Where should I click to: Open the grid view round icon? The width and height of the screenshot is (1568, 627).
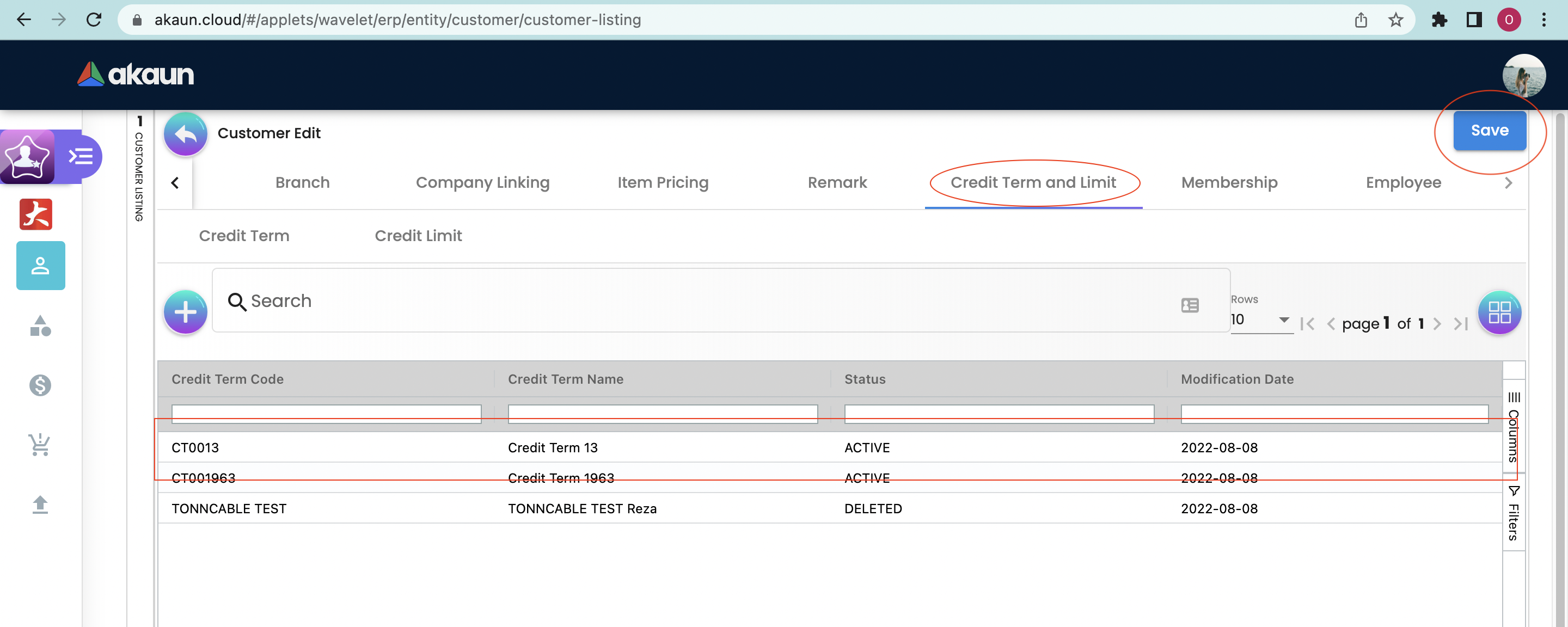1499,312
